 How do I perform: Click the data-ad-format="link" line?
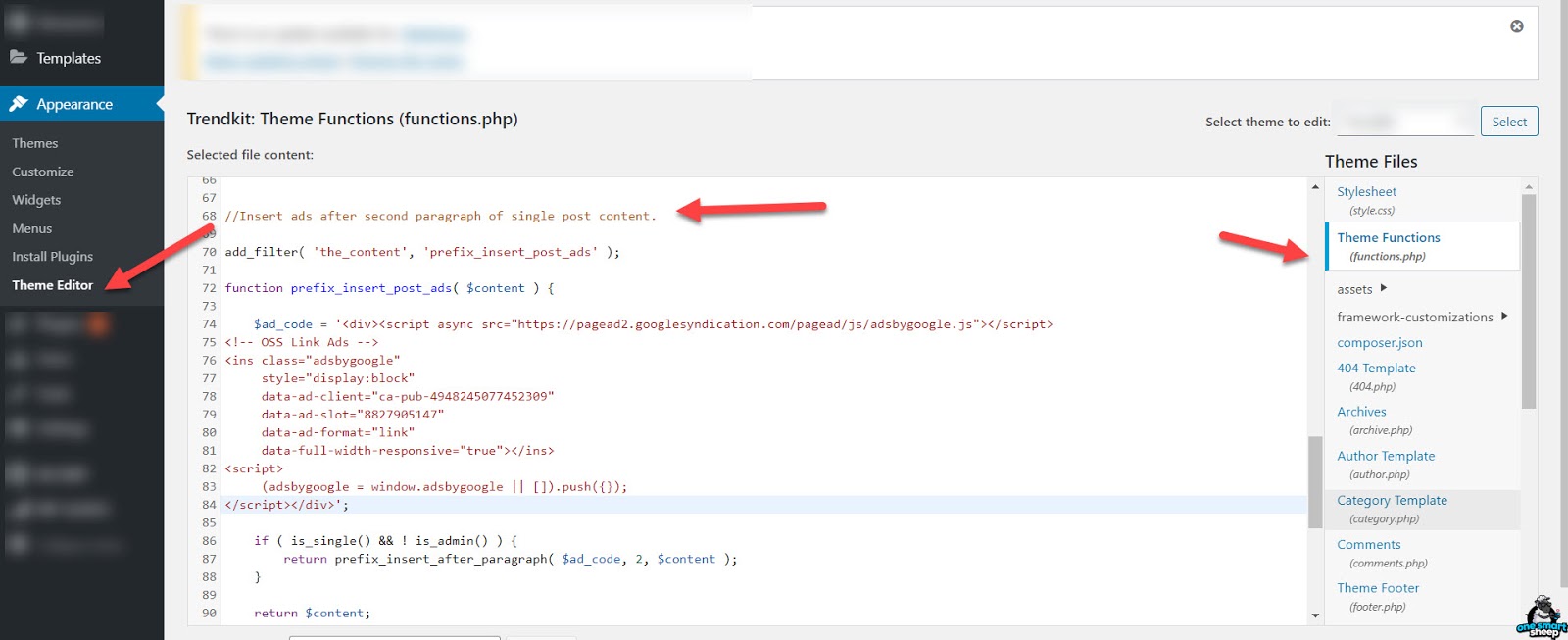pyautogui.click(x=338, y=432)
